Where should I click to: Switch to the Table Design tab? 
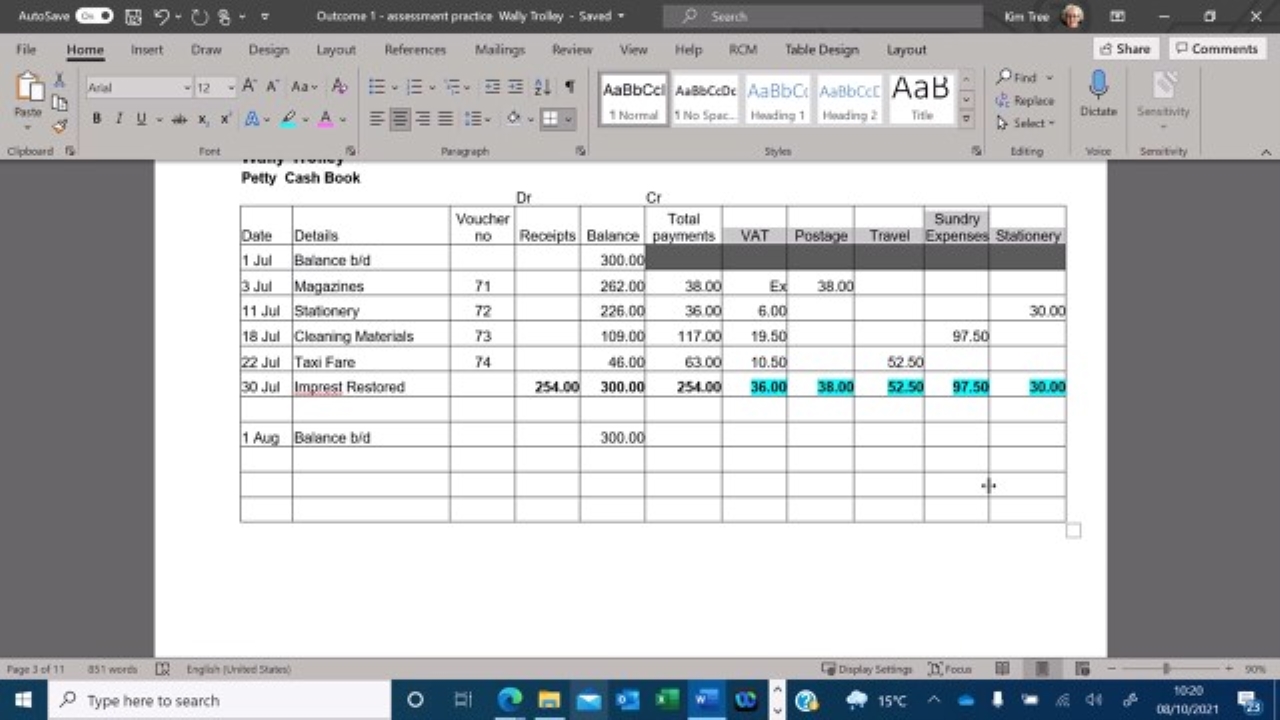pos(821,49)
